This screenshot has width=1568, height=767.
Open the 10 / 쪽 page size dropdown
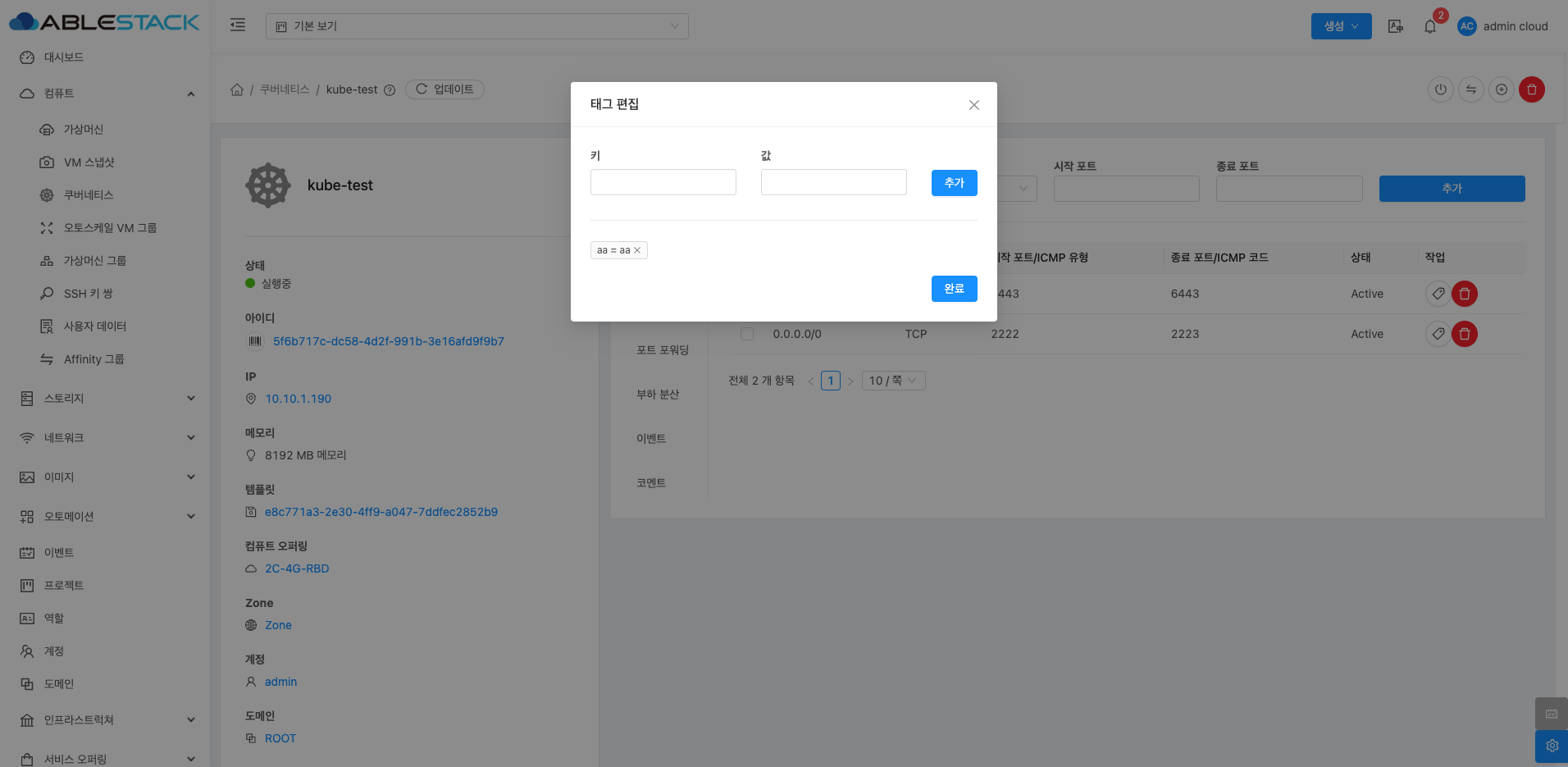[x=892, y=381]
